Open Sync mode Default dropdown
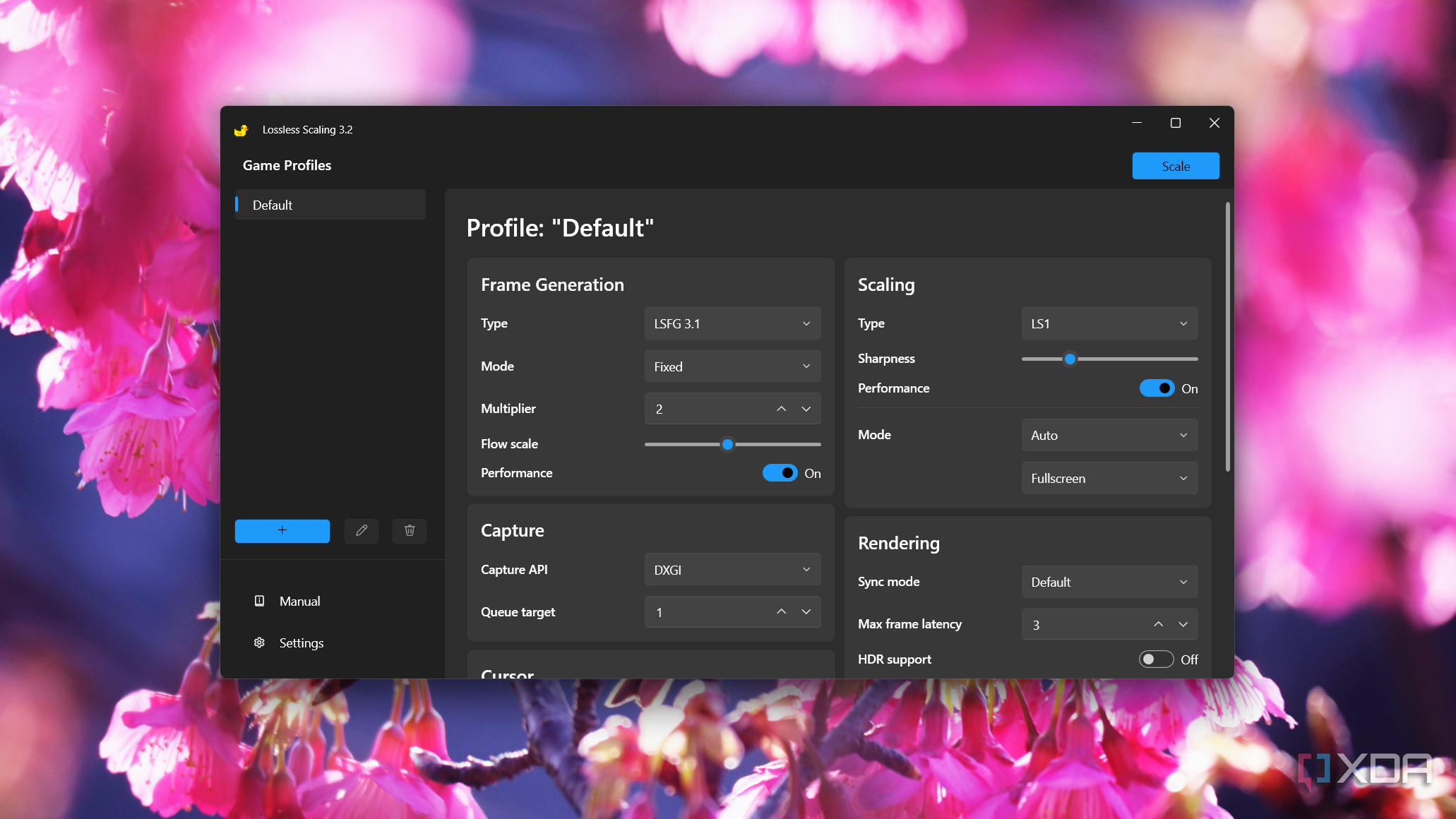 click(1109, 582)
